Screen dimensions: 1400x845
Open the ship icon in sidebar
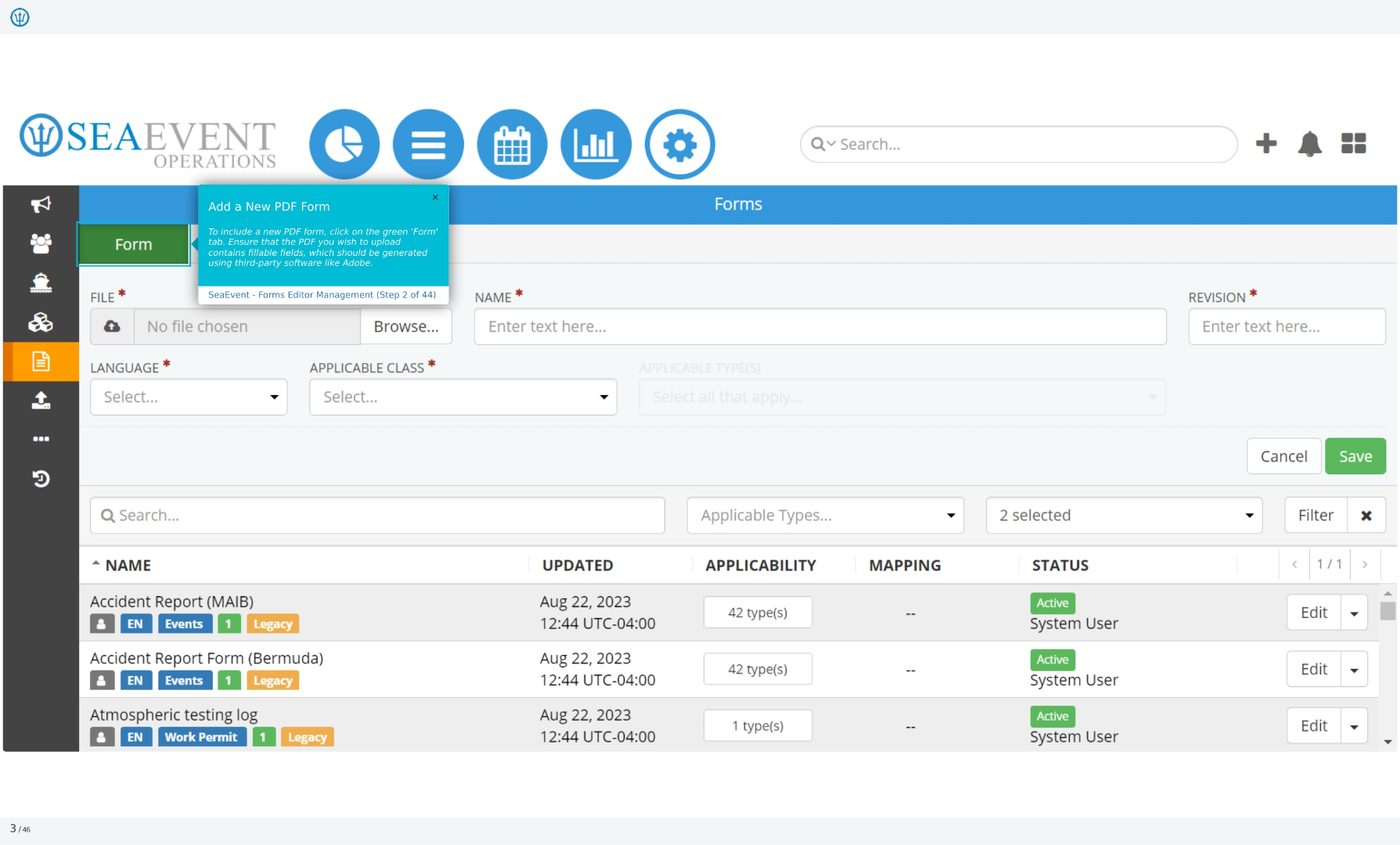click(x=41, y=282)
